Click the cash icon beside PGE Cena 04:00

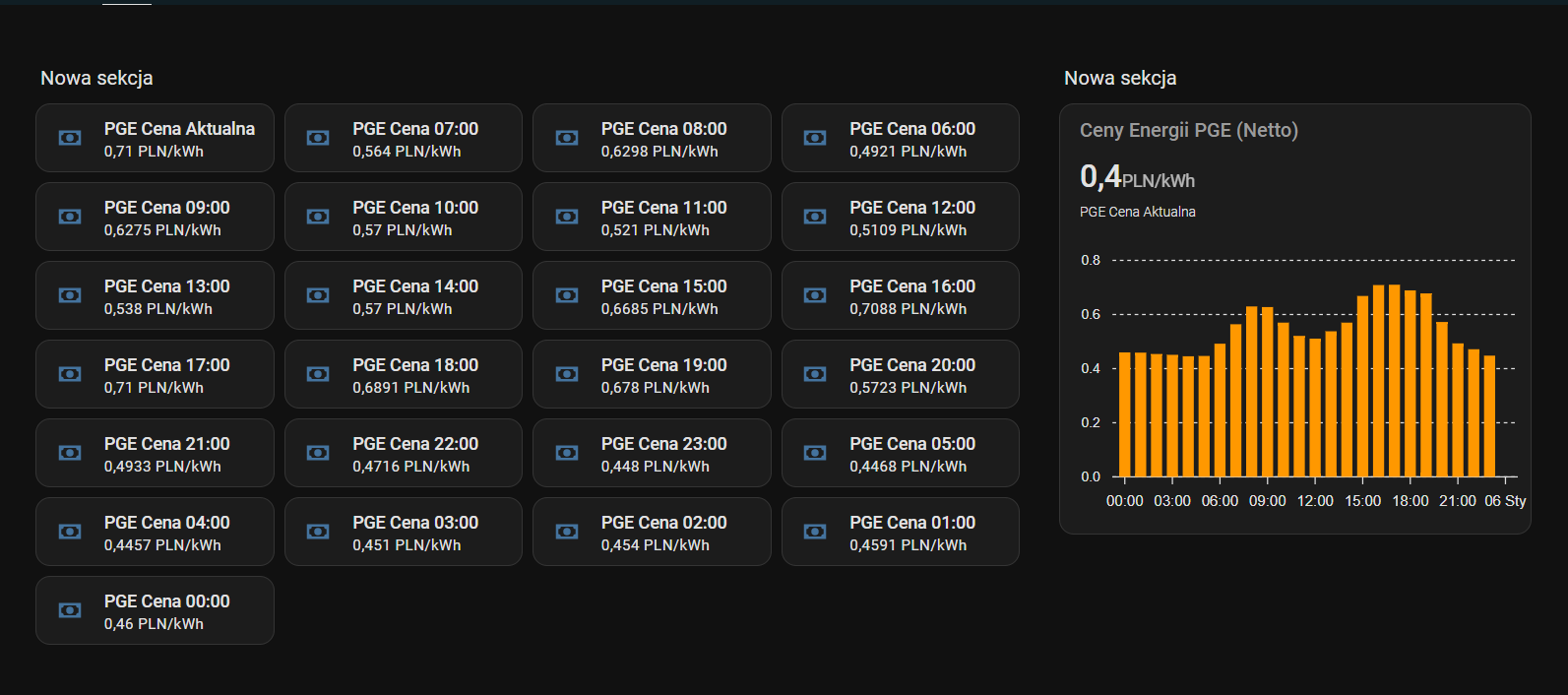70,532
